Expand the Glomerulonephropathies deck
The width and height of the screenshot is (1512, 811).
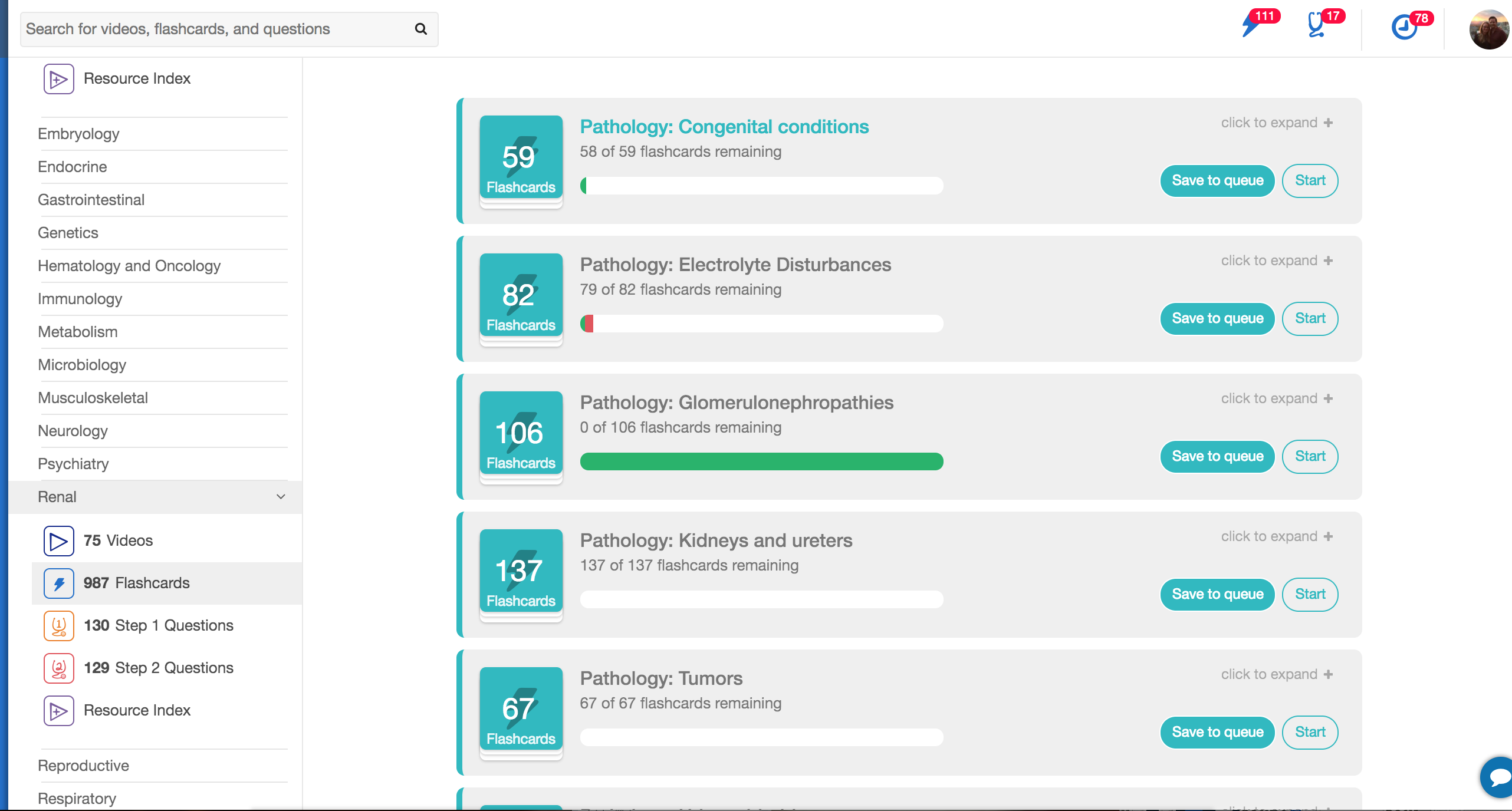click(x=1276, y=398)
